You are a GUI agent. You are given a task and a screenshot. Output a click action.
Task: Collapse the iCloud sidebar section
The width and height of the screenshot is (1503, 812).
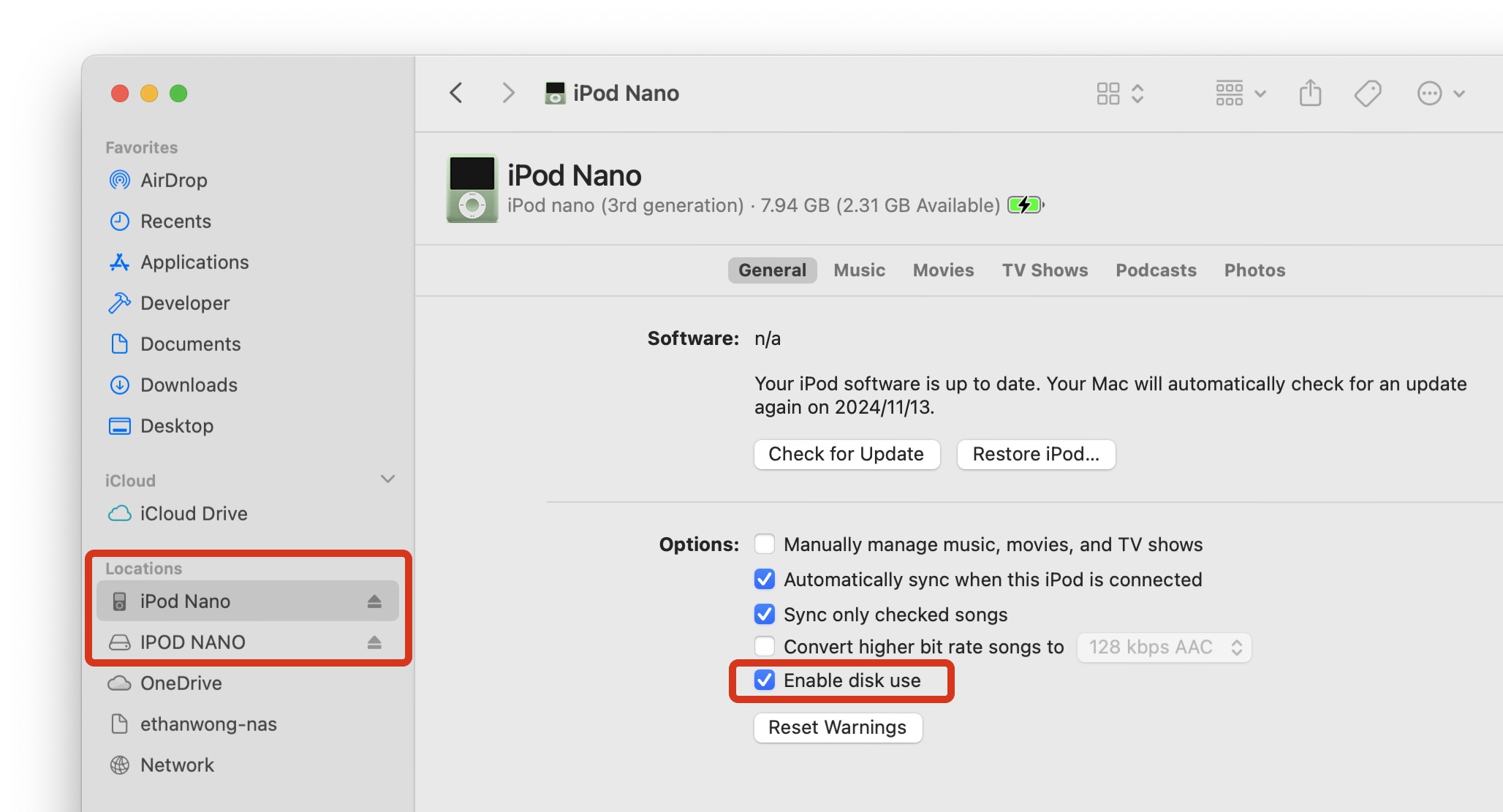[387, 479]
